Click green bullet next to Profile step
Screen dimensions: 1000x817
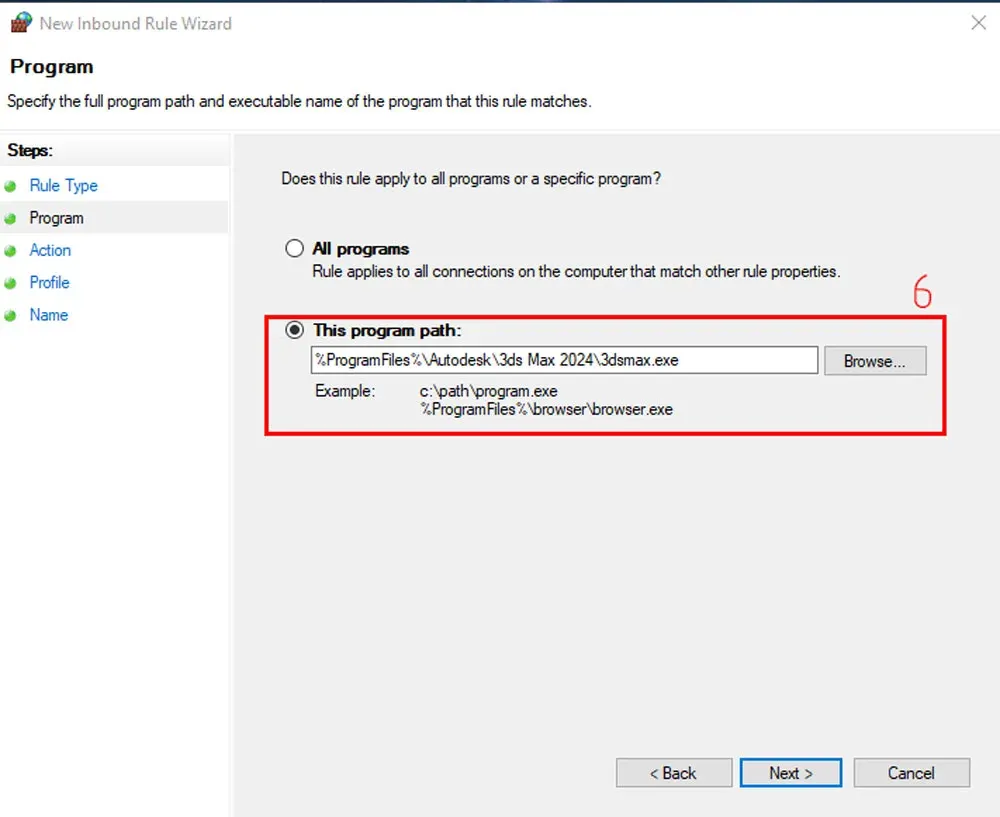pyautogui.click(x=10, y=283)
